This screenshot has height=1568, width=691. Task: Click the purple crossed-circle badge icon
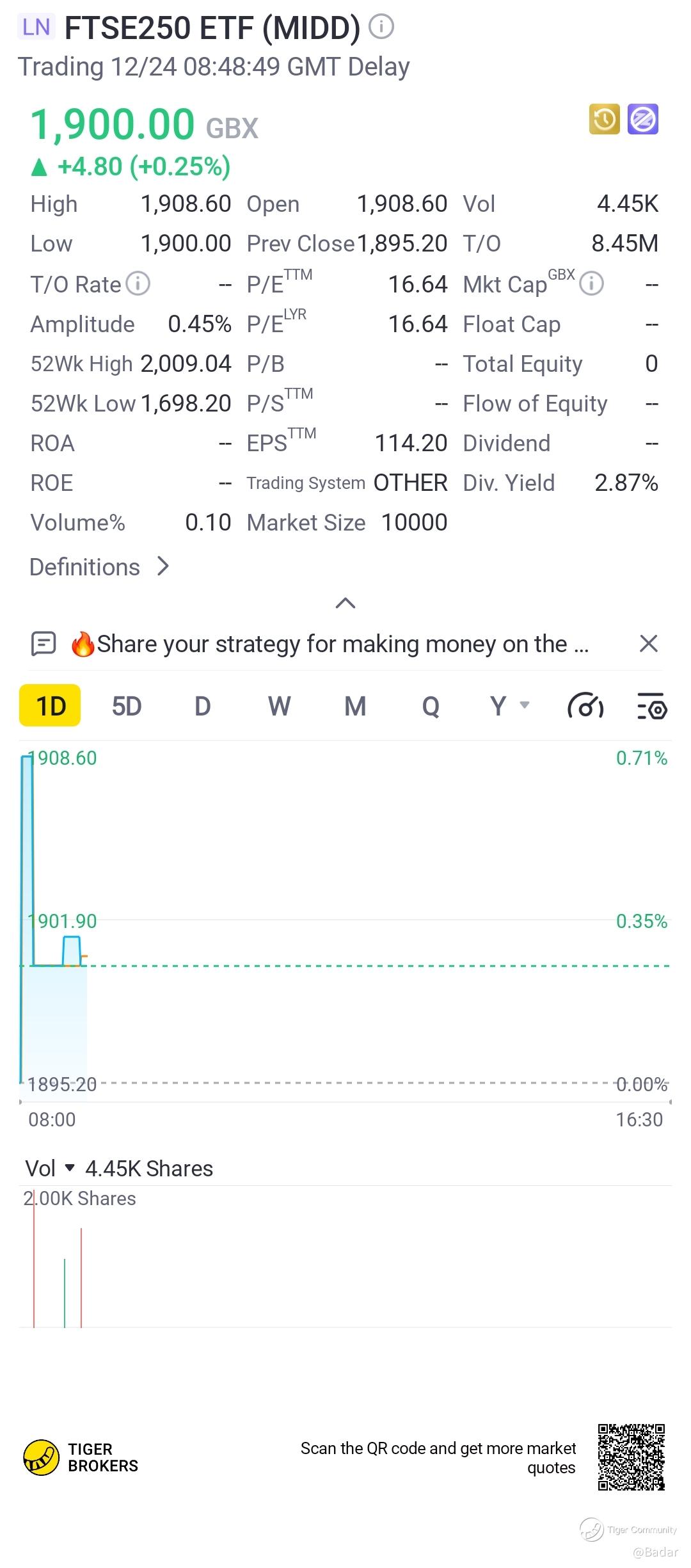642,120
